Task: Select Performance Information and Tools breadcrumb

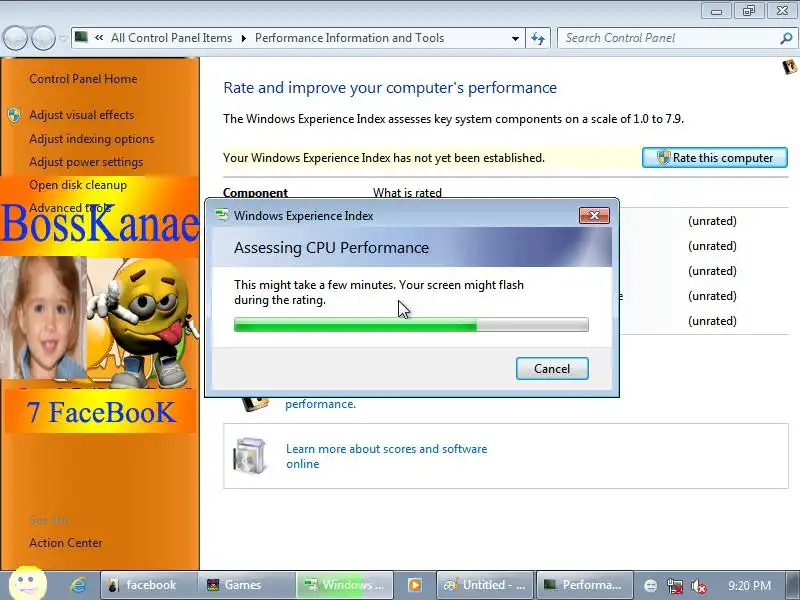Action: [349, 38]
